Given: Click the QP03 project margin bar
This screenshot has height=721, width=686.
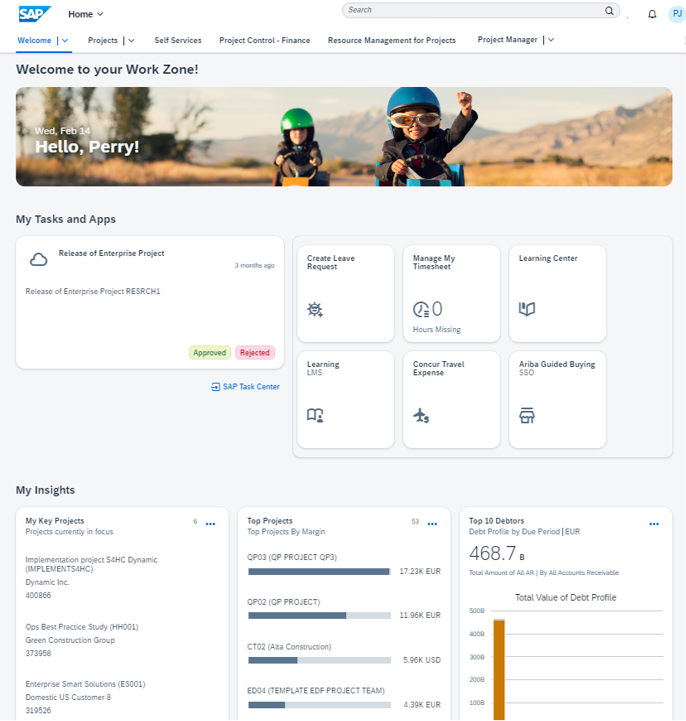Looking at the screenshot, I should coord(320,572).
